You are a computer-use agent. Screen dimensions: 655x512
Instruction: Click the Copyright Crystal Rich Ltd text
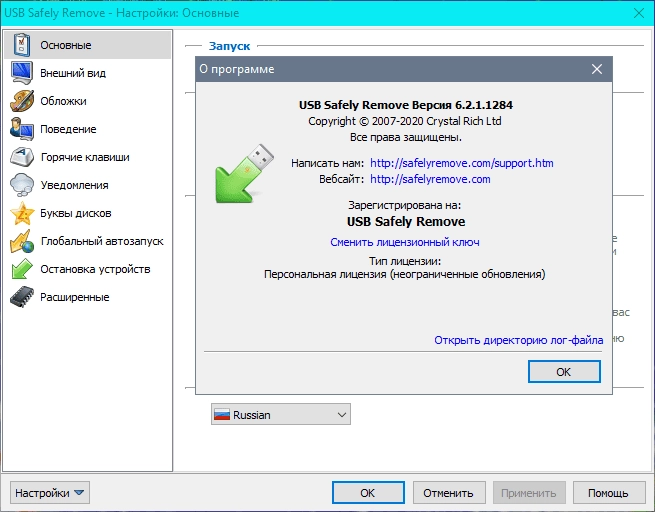point(405,121)
